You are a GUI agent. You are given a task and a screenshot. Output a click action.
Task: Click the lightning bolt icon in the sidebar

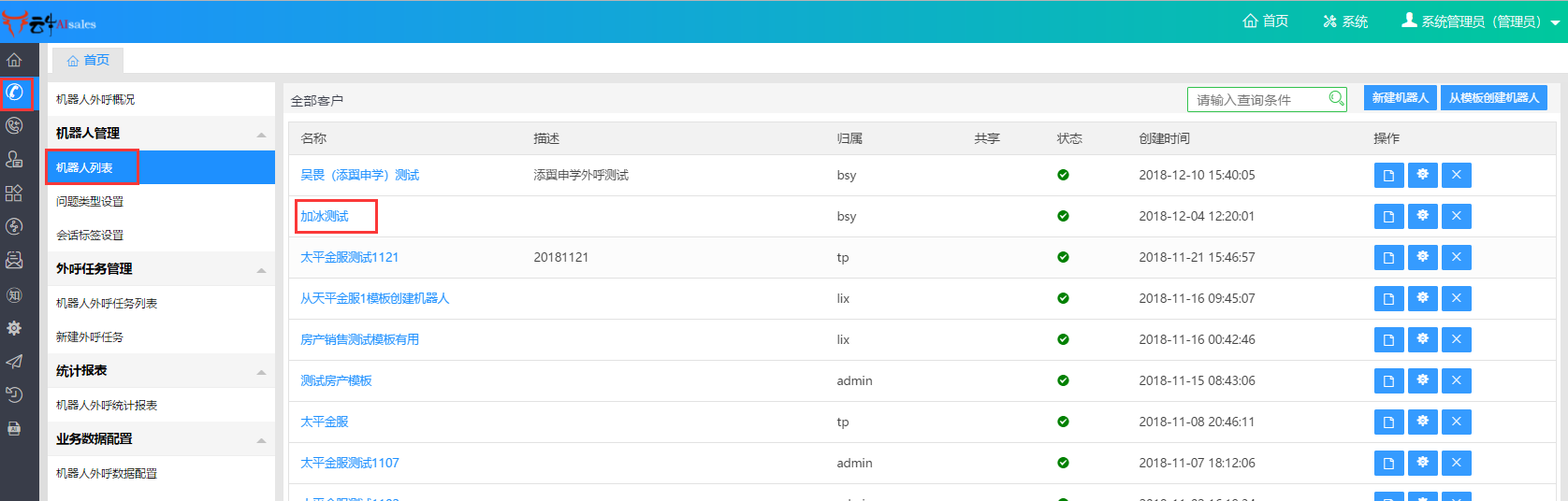pos(14,226)
